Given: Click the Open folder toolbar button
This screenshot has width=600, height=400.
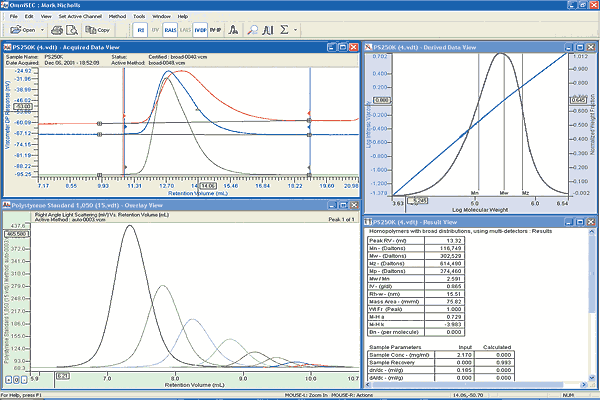Looking at the screenshot, I should point(22,31).
